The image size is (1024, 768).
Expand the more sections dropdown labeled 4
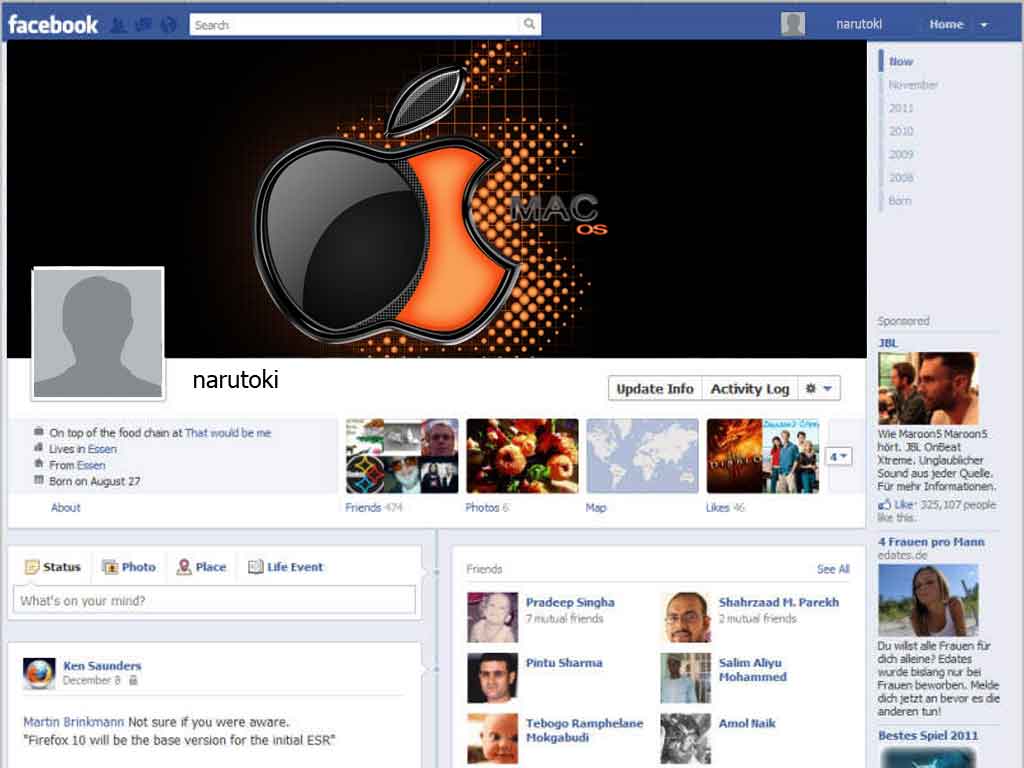[x=839, y=456]
